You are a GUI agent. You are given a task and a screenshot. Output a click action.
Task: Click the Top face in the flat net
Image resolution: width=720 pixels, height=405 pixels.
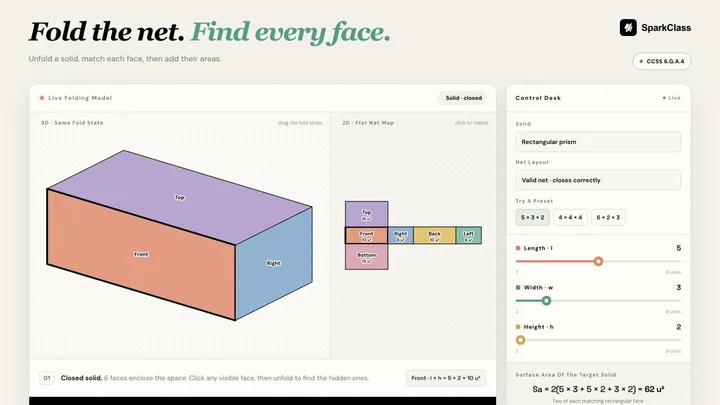(366, 214)
